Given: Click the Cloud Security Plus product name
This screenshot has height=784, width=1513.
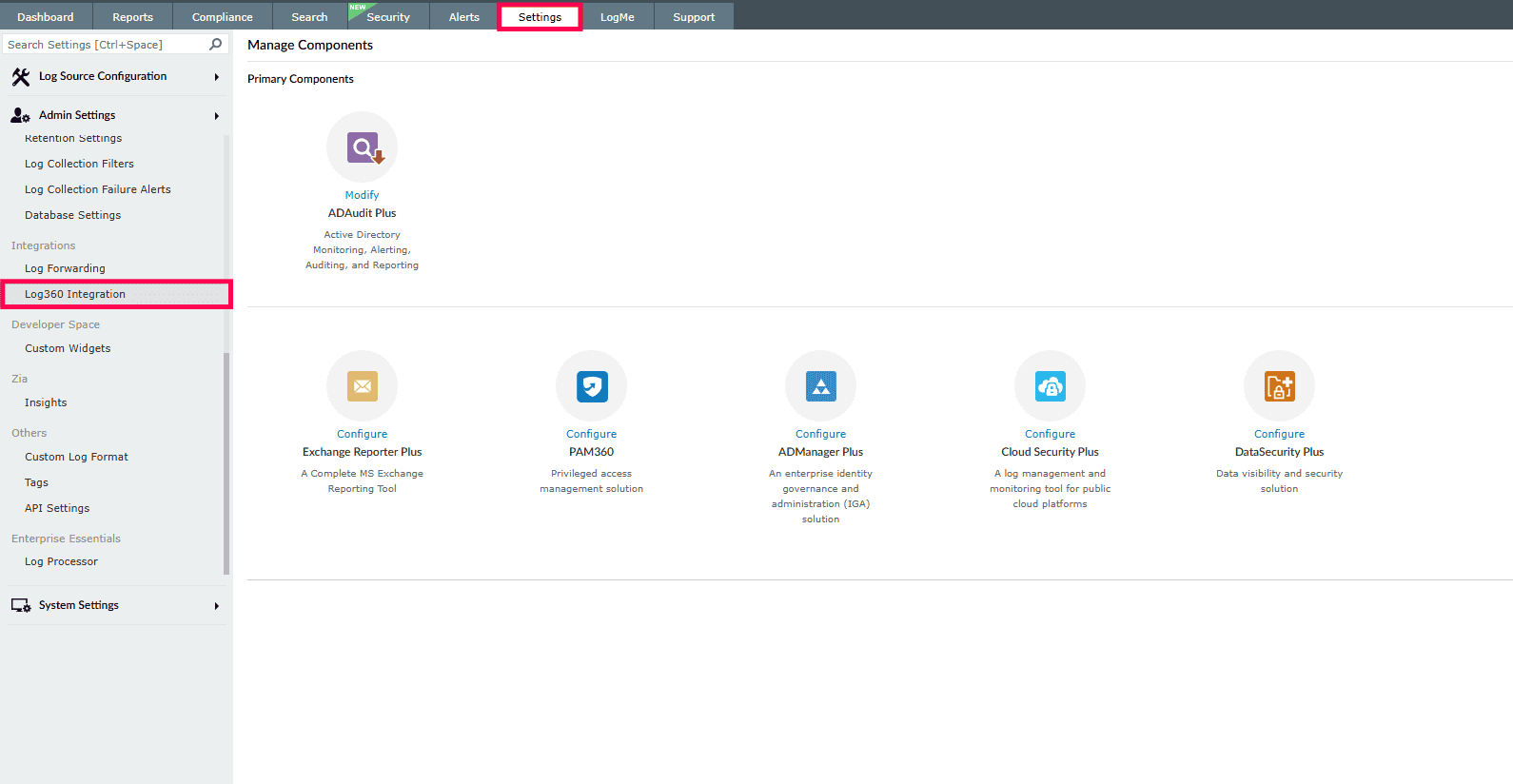Looking at the screenshot, I should 1051,452.
